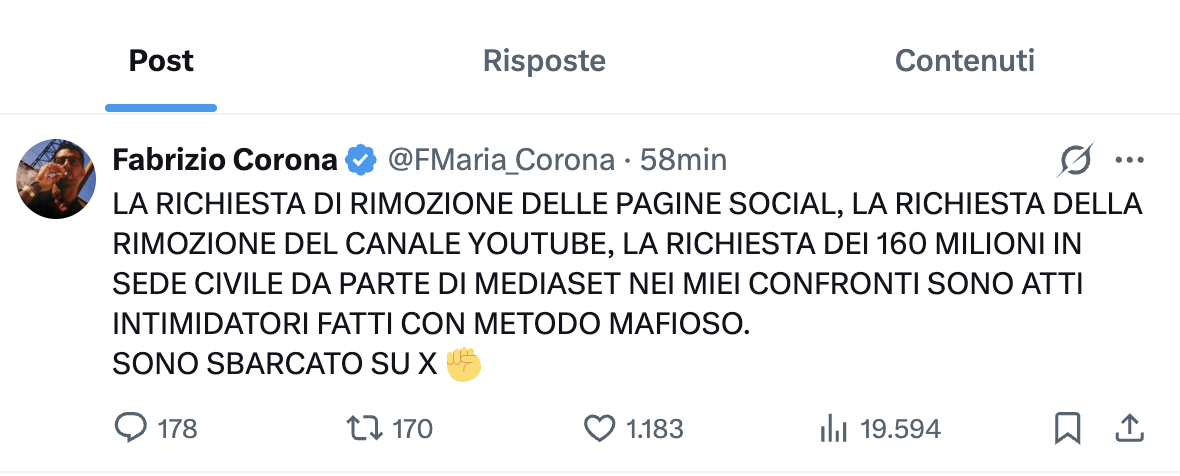Click the 19.594 views count
This screenshot has height=476, width=1180.
click(x=901, y=429)
